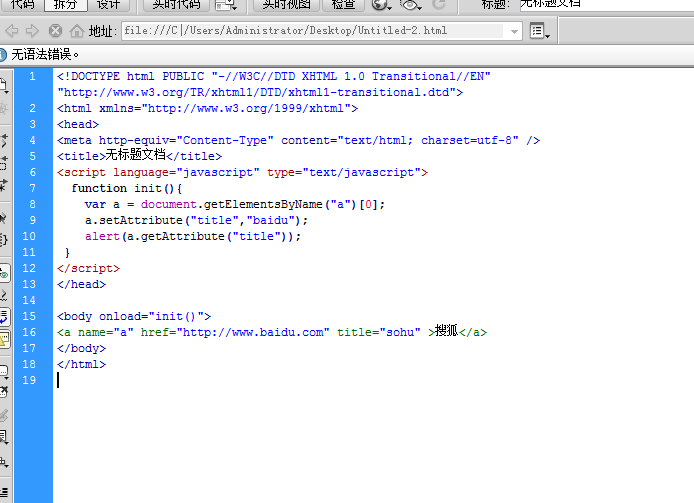Click the 无语法错误 message text
The image size is (694, 503).
(x=45, y=54)
